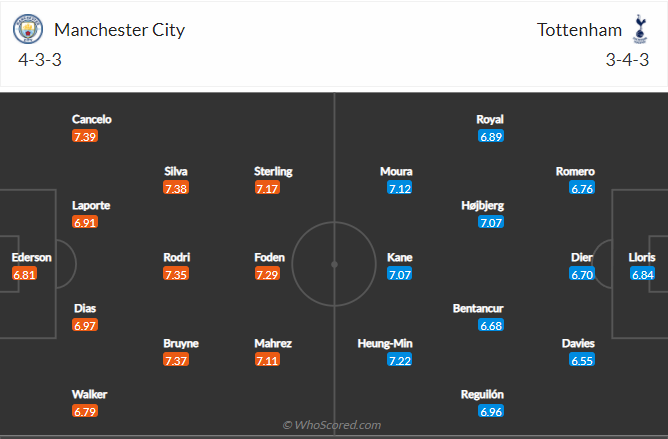Select player Kane on the pitch

pyautogui.click(x=399, y=257)
